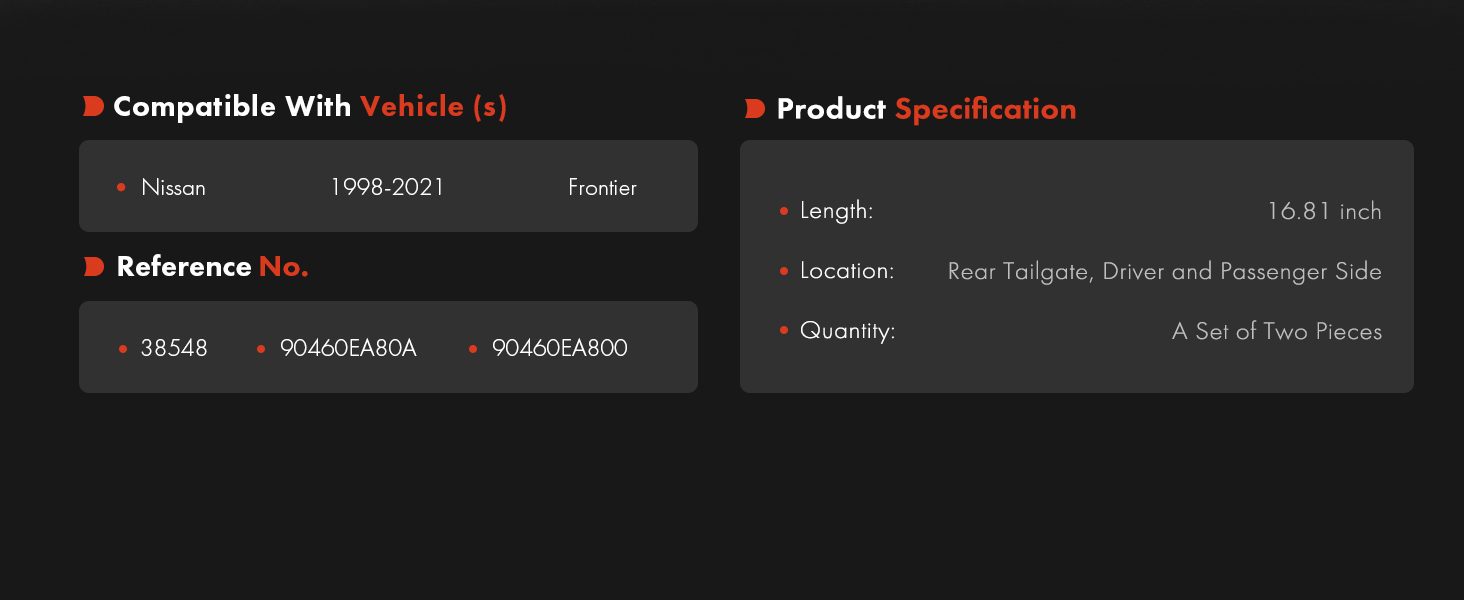
Task: Click the red bullet before Quantity
Action: [x=783, y=331]
